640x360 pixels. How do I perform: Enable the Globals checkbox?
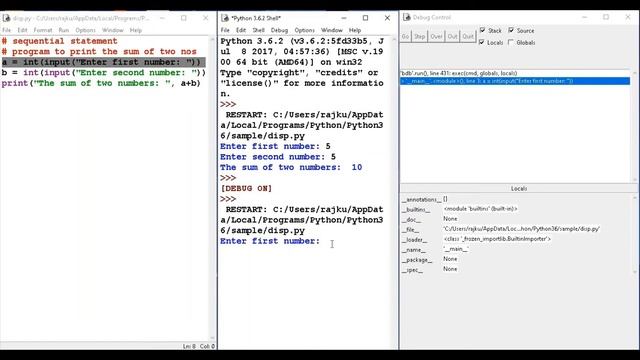pos(511,42)
